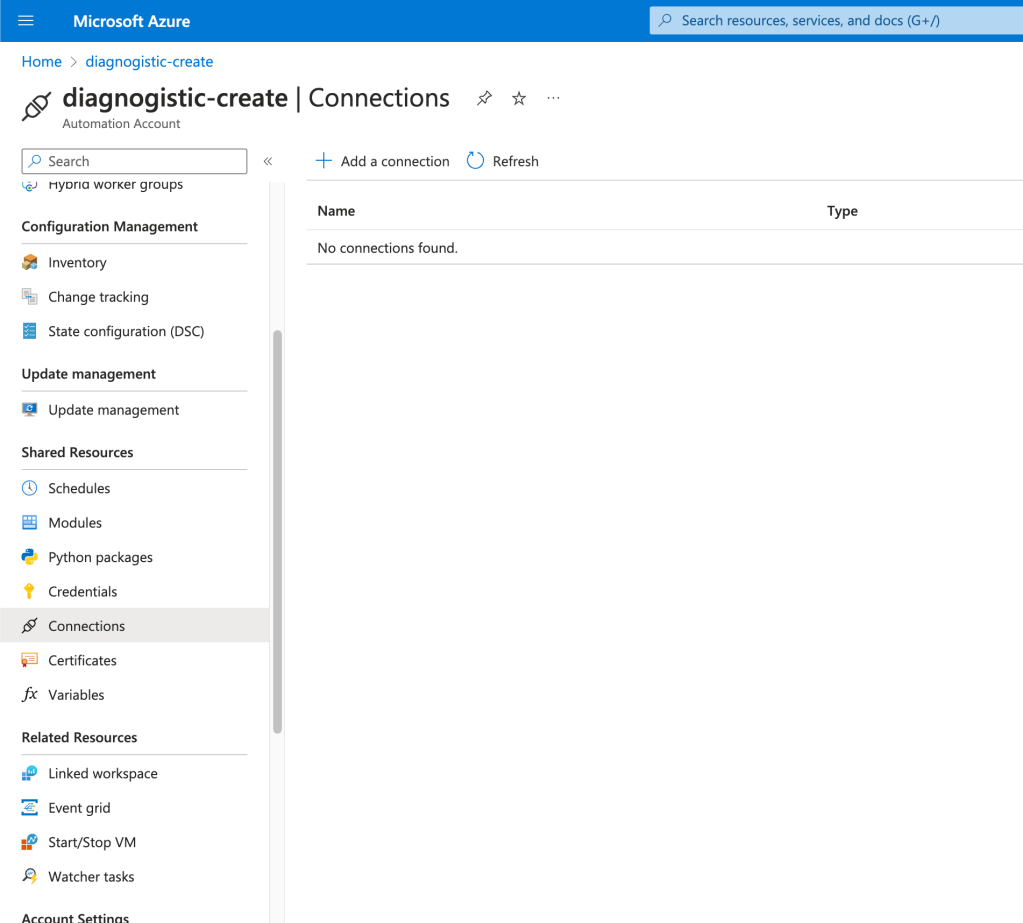The height and width of the screenshot is (923, 1023).
Task: Sort by the Type column header
Action: point(842,211)
